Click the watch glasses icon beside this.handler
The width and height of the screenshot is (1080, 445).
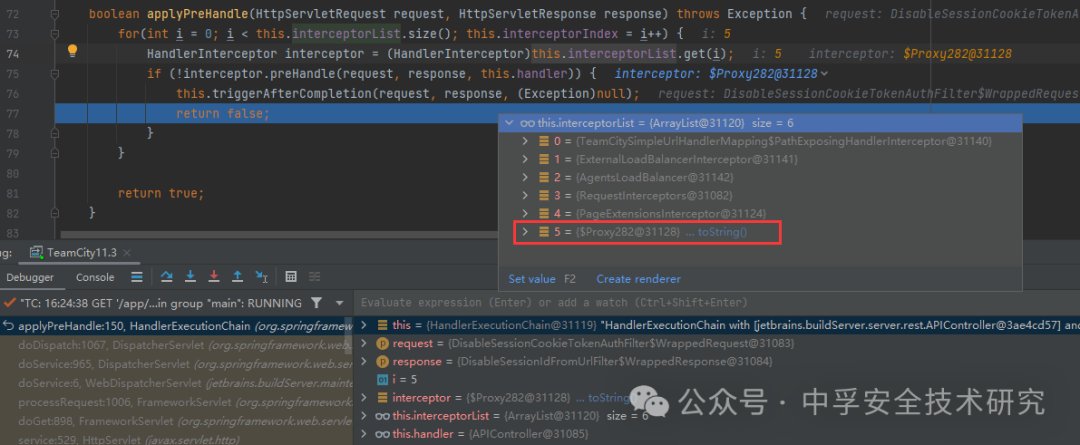pos(382,434)
